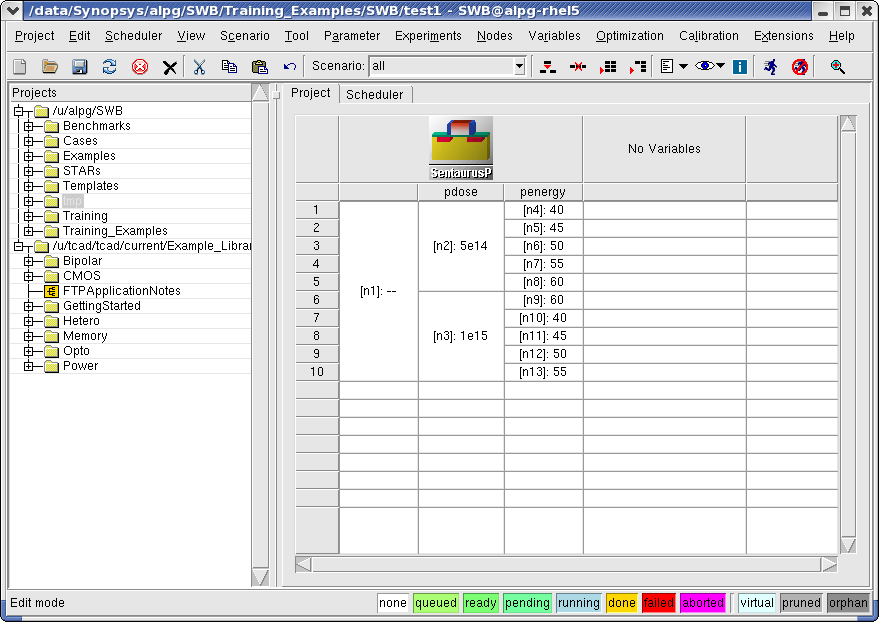Open the Scenario combo box dropdown
879x622 pixels.
coord(519,67)
